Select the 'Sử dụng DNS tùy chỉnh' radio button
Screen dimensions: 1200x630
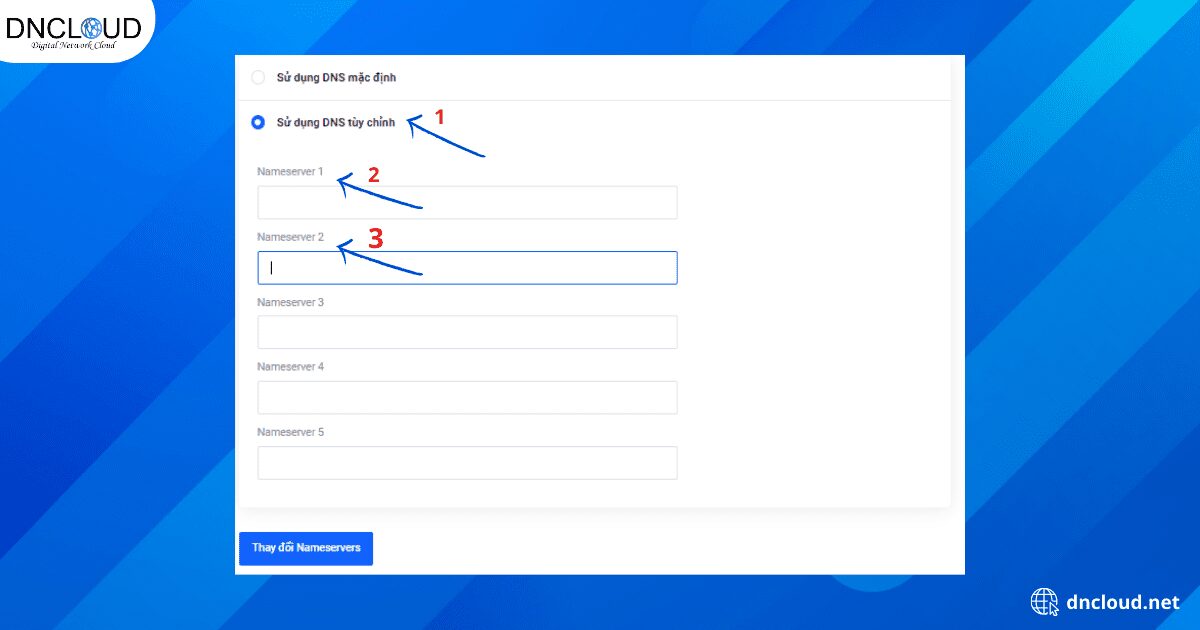click(x=258, y=122)
